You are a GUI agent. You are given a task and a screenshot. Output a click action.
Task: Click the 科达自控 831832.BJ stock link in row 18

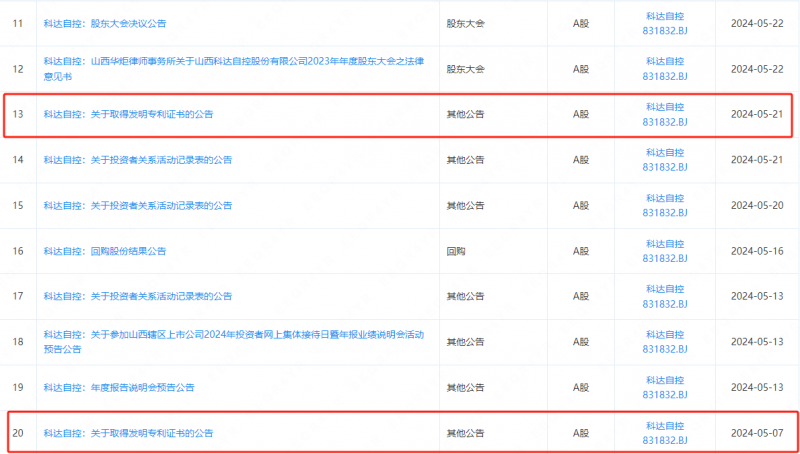(x=665, y=342)
